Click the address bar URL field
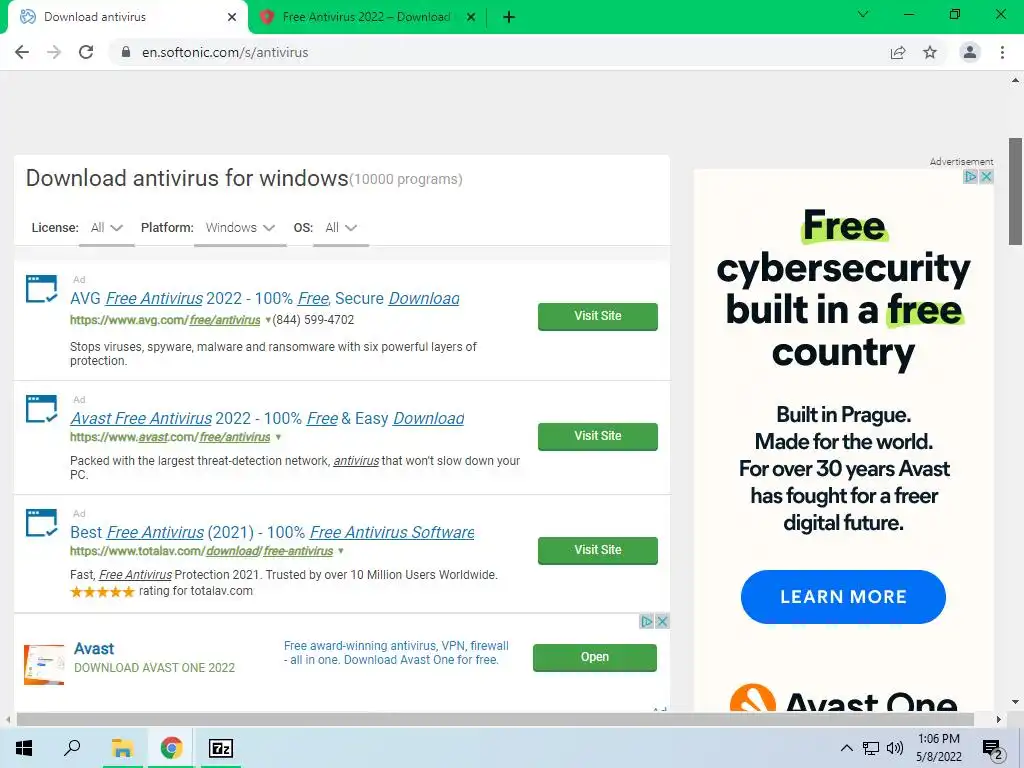The width and height of the screenshot is (1024, 768). coord(496,52)
